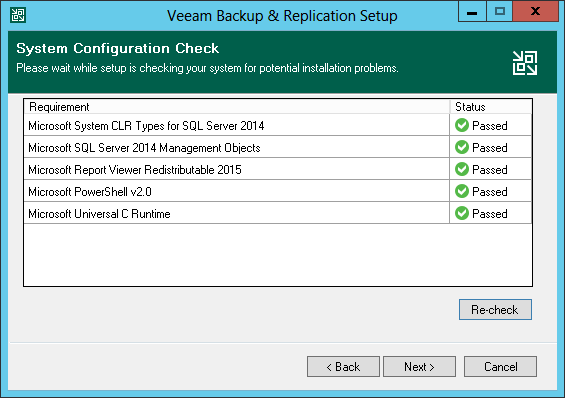Click Passed status text for CLR Types
Image resolution: width=565 pixels, height=398 pixels.
coord(490,126)
